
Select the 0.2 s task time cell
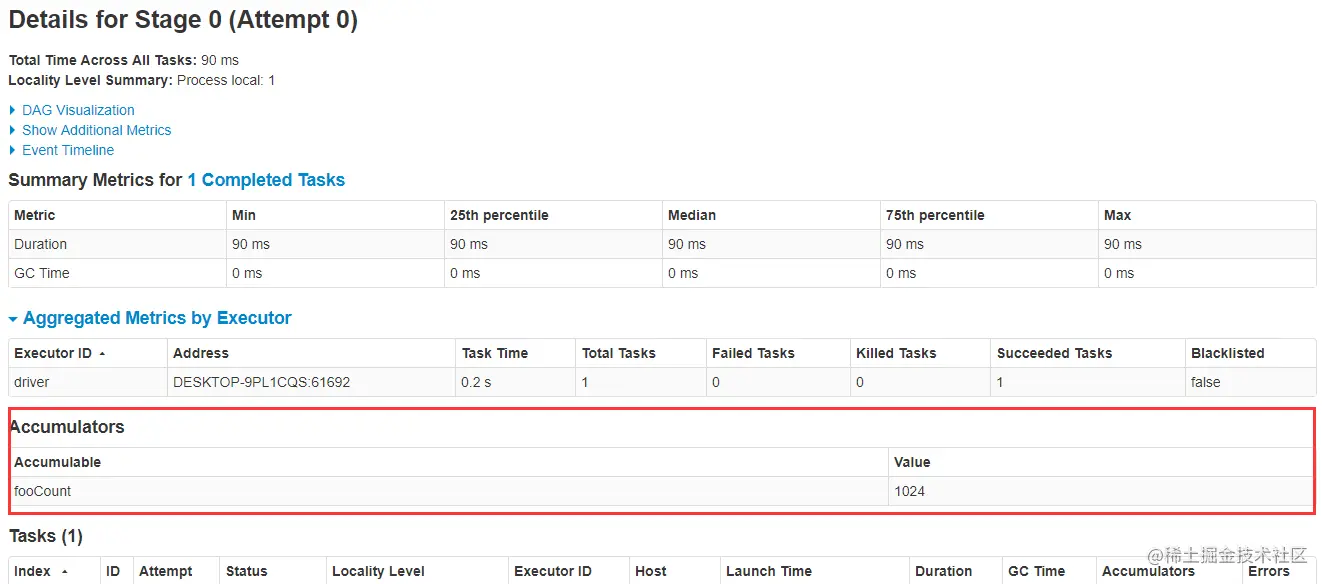(x=515, y=382)
